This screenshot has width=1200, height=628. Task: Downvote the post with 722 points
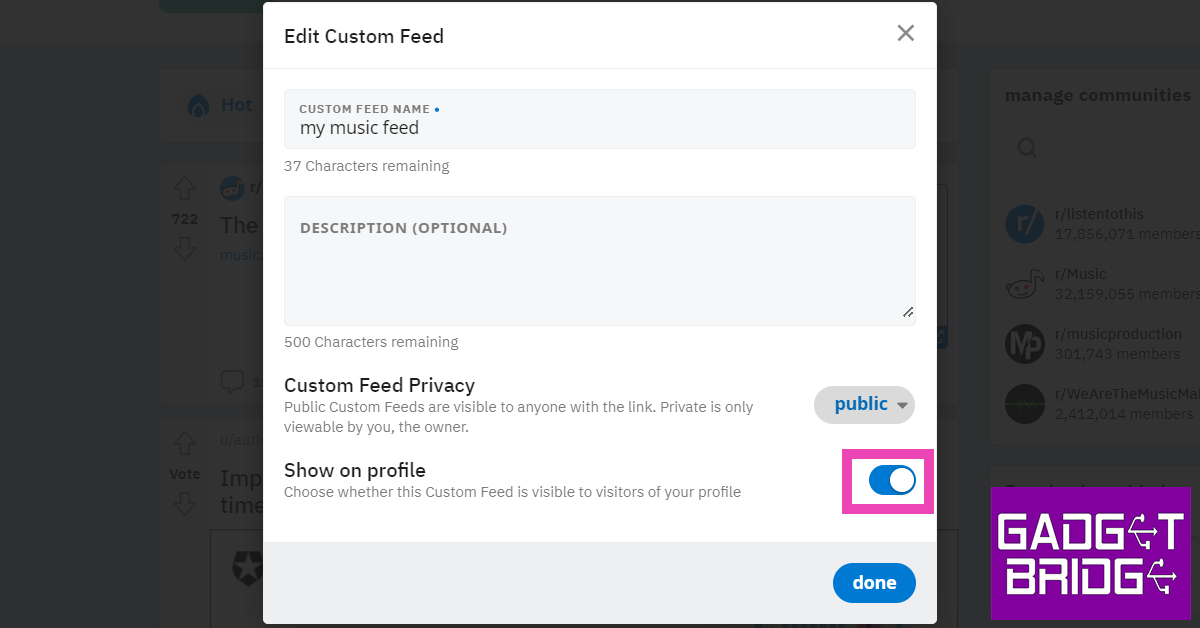pyautogui.click(x=185, y=249)
